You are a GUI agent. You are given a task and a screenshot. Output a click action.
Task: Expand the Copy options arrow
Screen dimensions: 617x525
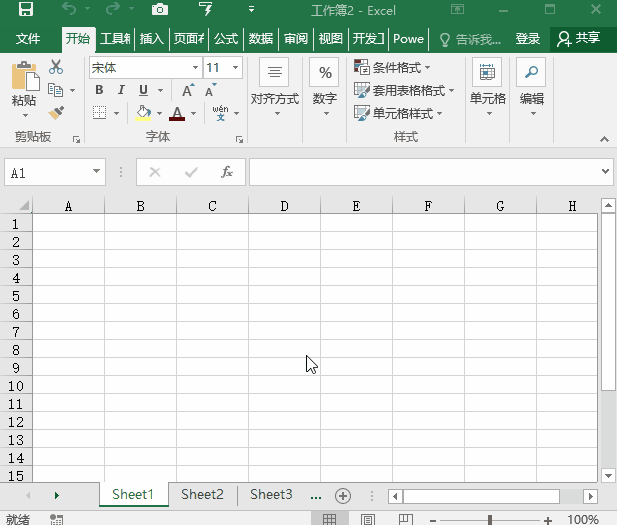[72, 91]
